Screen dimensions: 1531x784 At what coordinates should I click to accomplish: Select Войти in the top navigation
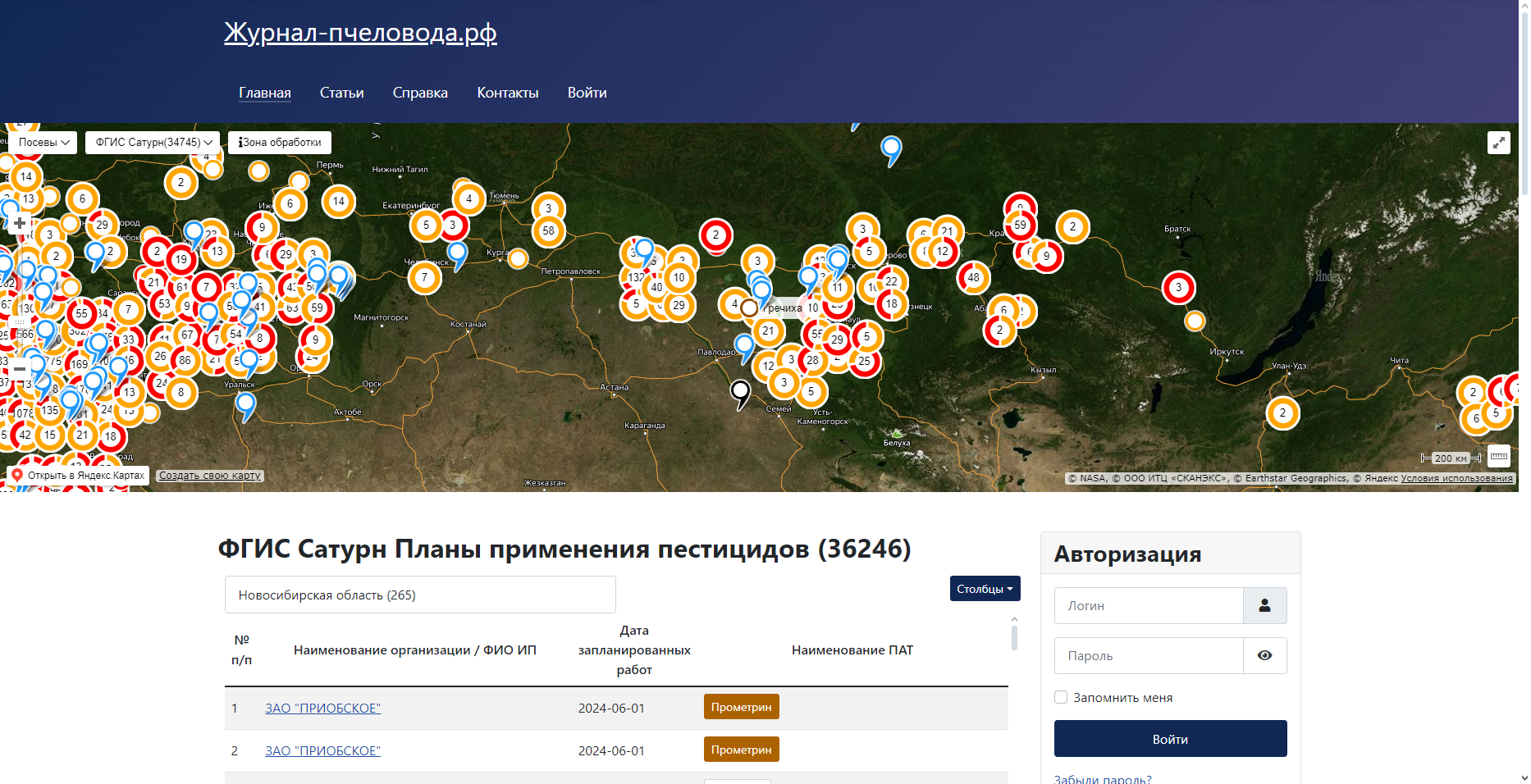point(587,93)
